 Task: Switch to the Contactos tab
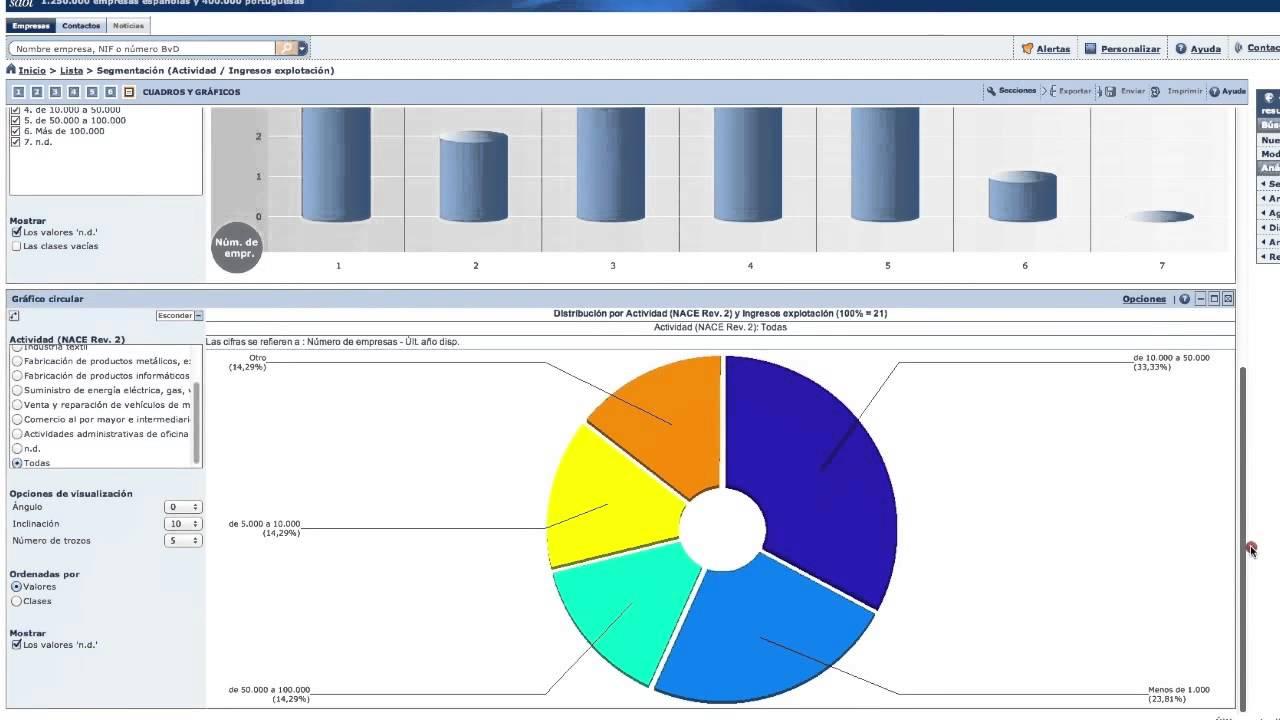tap(80, 25)
